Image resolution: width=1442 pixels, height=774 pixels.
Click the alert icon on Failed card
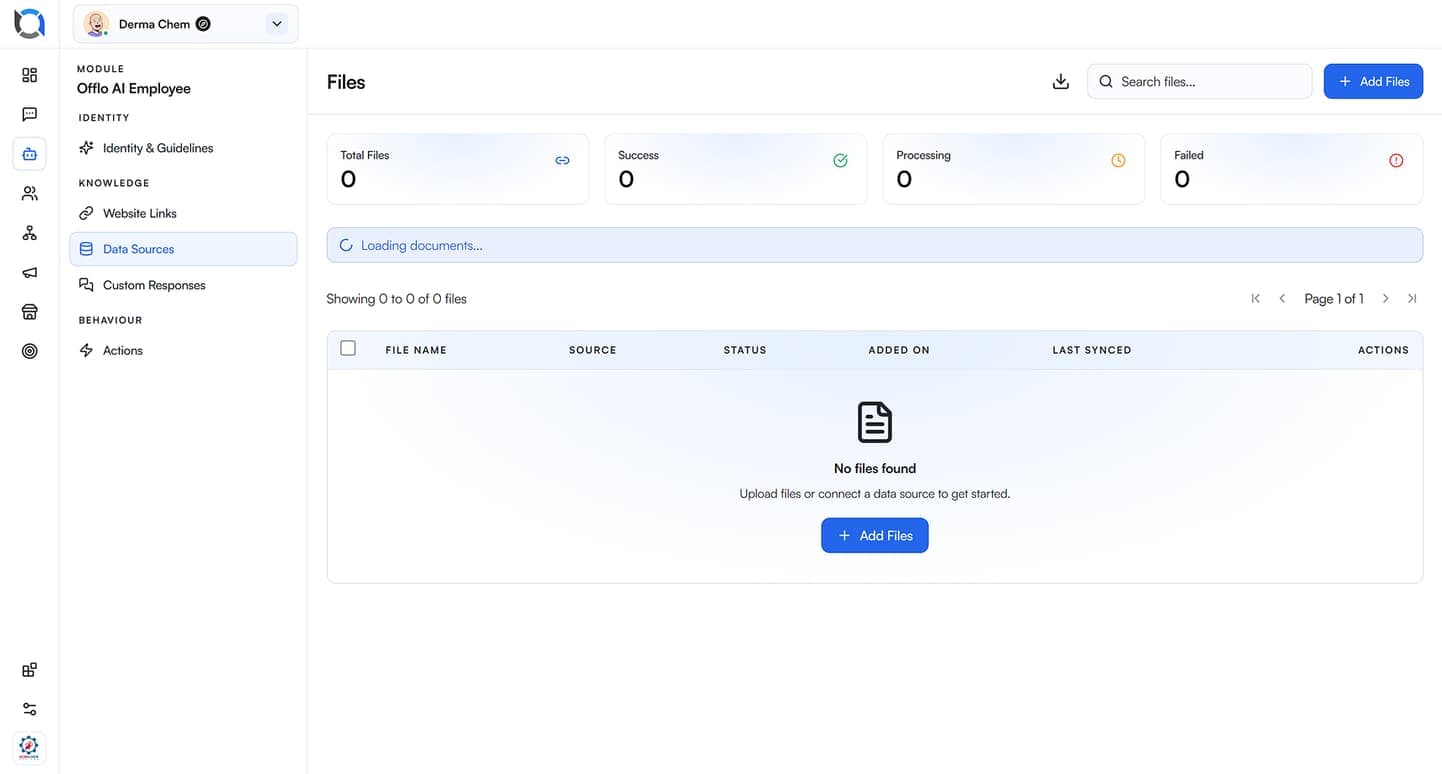coord(1396,160)
